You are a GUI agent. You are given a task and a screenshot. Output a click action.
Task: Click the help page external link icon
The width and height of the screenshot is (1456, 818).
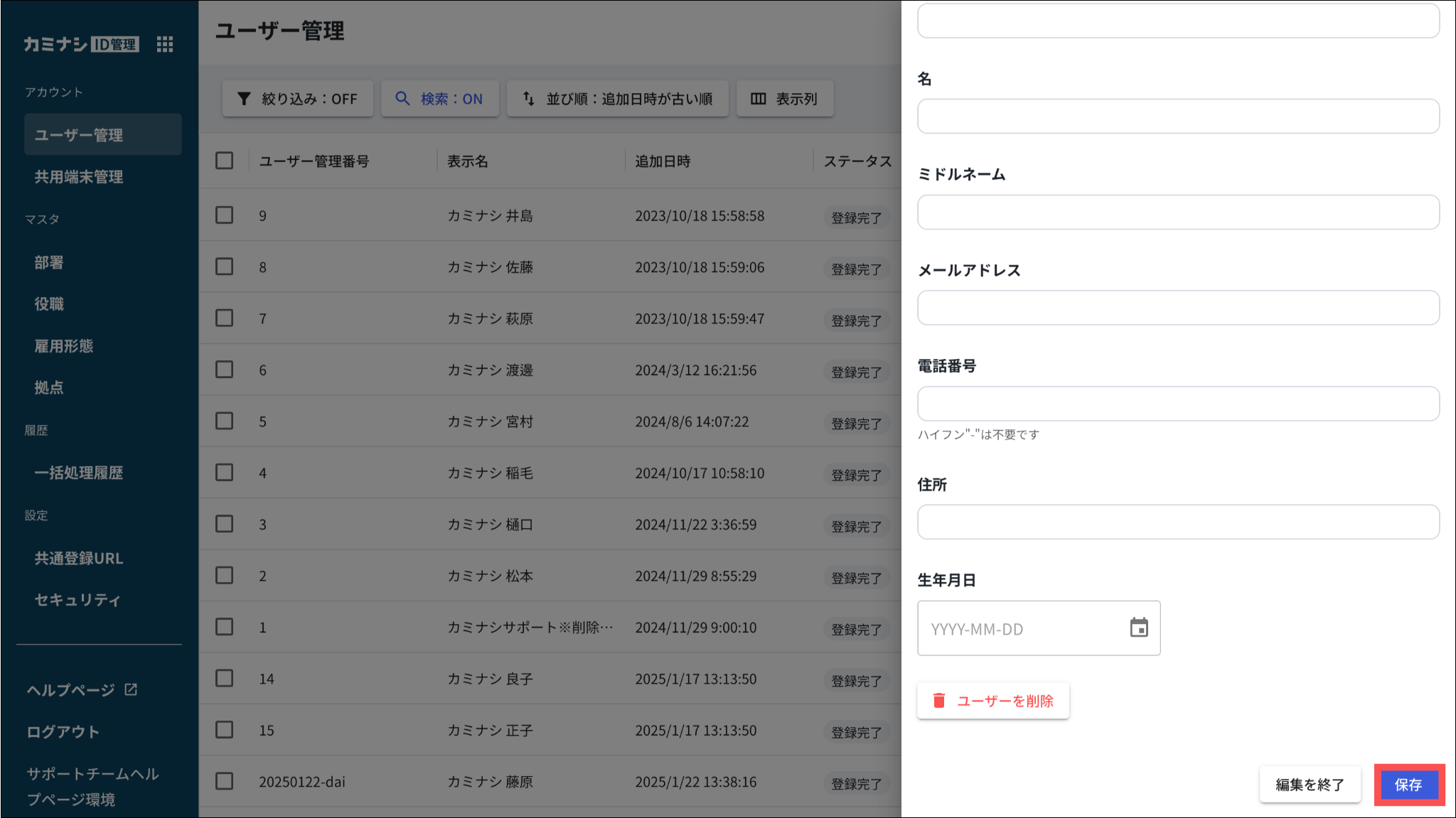tap(131, 689)
